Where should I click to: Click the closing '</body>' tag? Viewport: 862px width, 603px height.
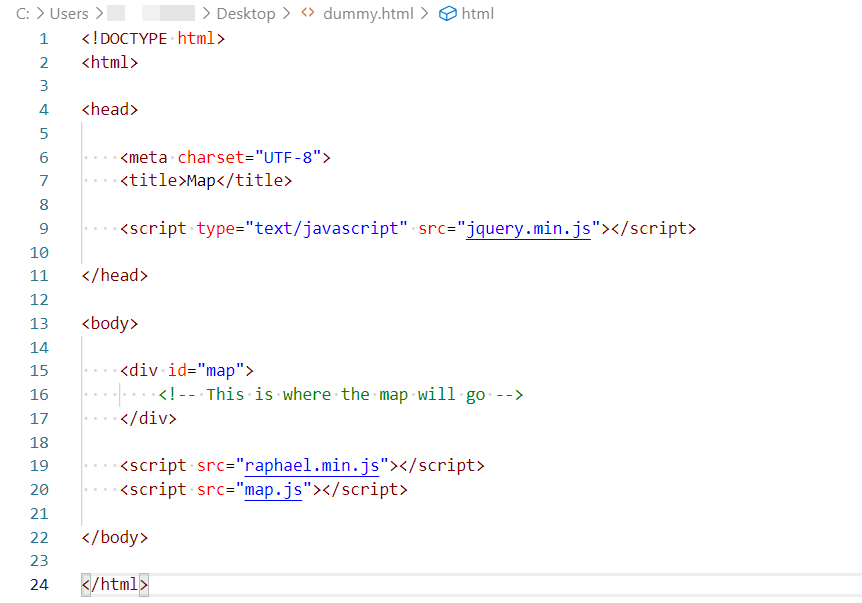(x=114, y=537)
